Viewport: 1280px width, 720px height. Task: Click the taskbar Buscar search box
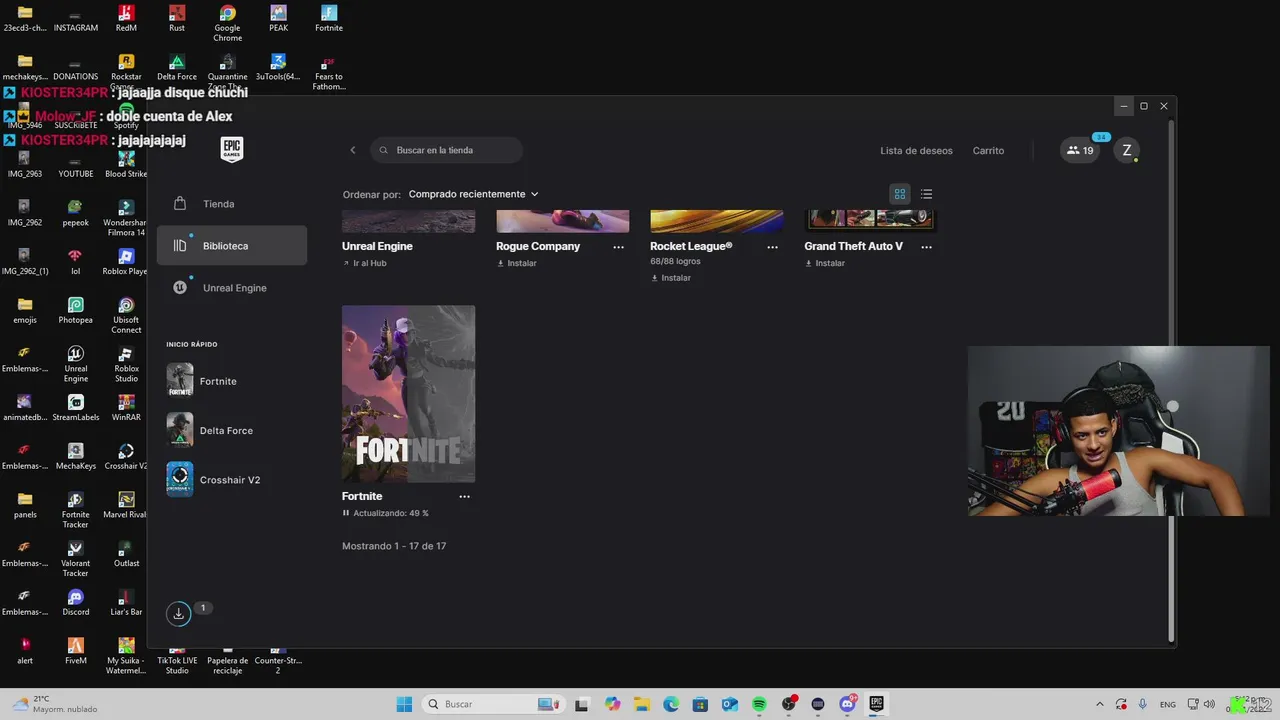pos(493,704)
